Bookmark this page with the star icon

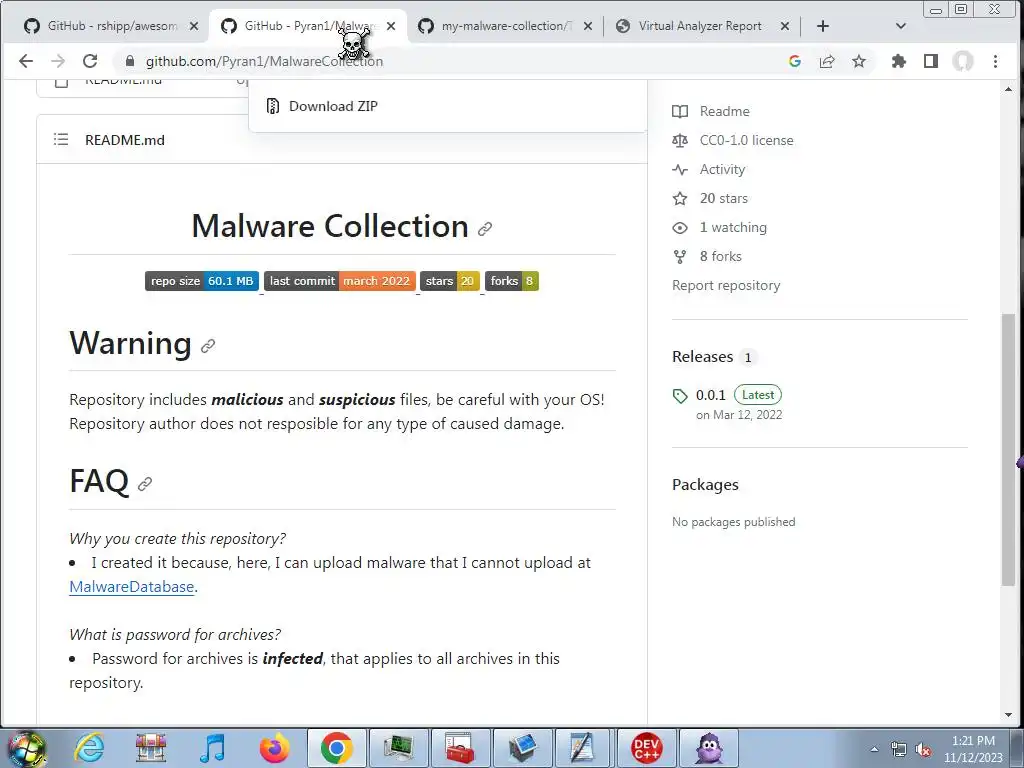[x=859, y=61]
